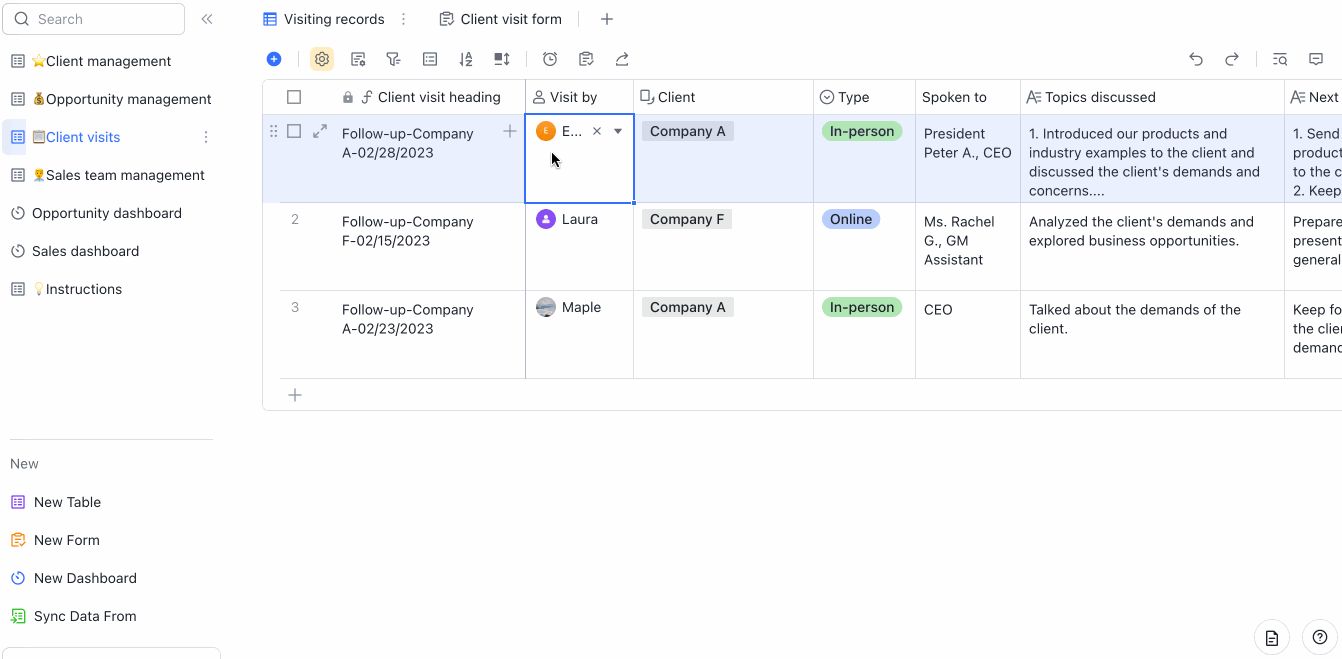Image resolution: width=1342 pixels, height=659 pixels.
Task: Open the group records icon in toolbar
Action: click(430, 59)
